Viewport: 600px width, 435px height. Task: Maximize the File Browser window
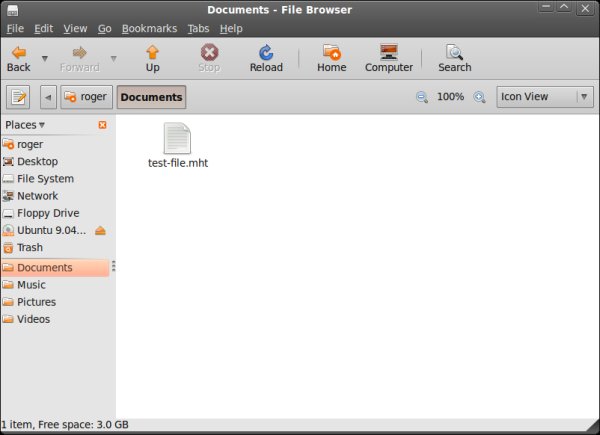click(564, 7)
